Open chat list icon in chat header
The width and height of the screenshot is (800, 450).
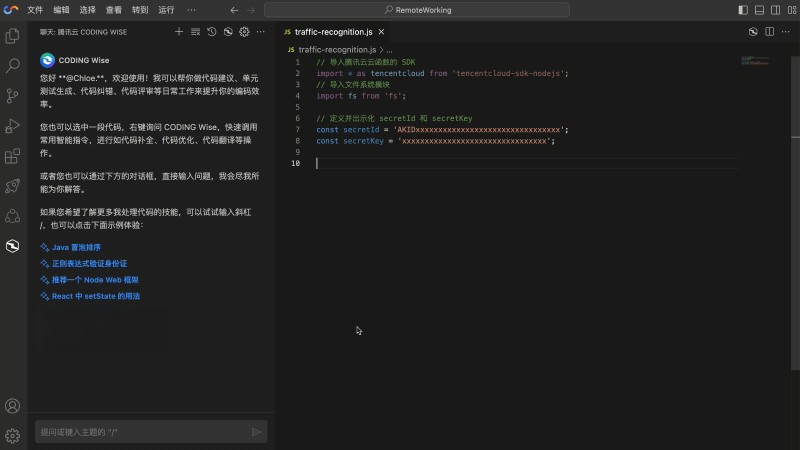point(195,32)
